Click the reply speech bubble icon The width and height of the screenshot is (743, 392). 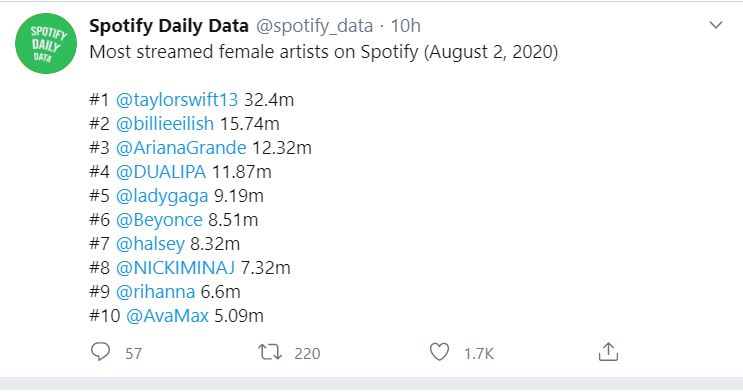pos(100,352)
